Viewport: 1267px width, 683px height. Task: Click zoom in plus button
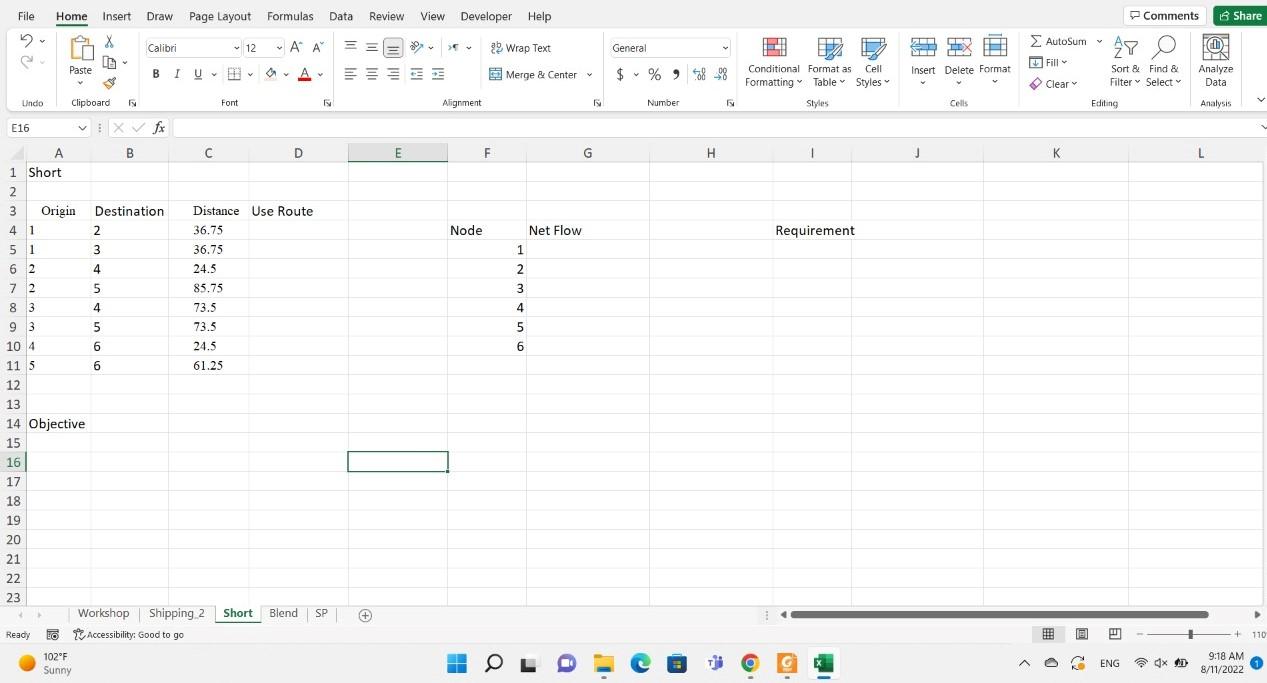point(1238,634)
